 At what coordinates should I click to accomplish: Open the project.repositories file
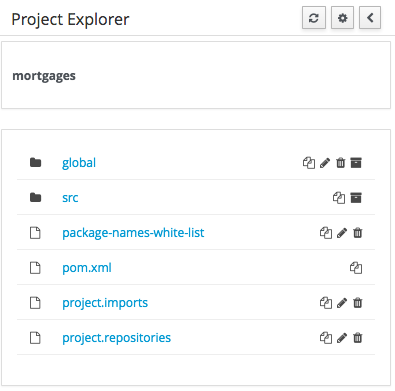point(116,338)
